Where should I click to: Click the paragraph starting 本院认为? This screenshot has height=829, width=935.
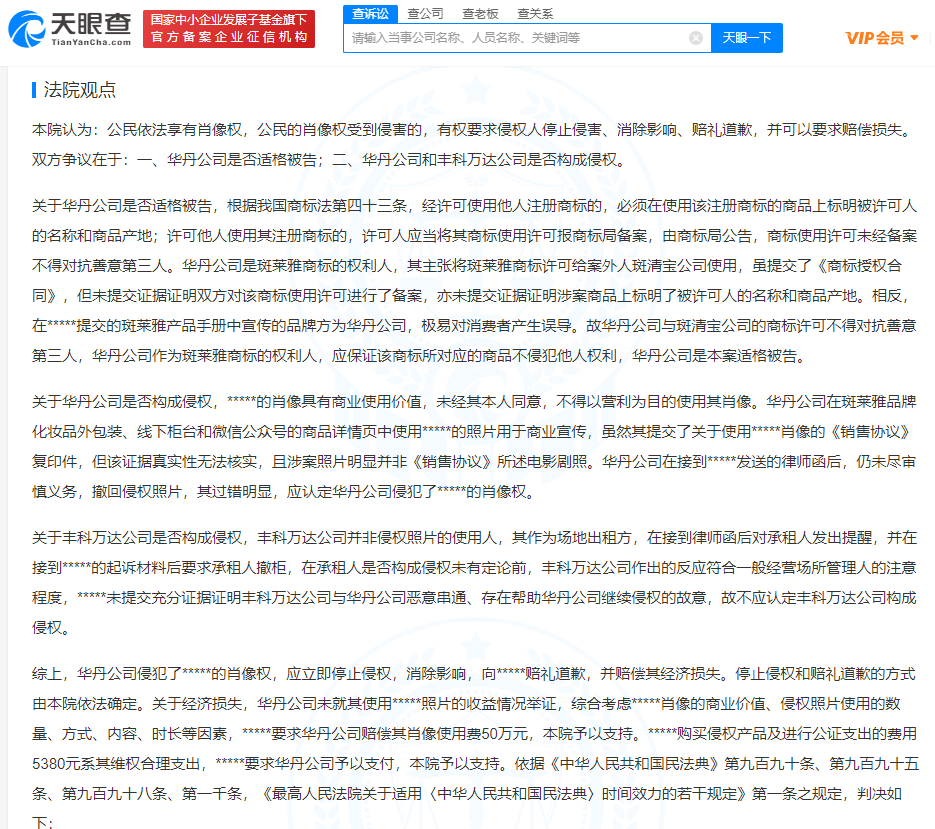coord(474,145)
